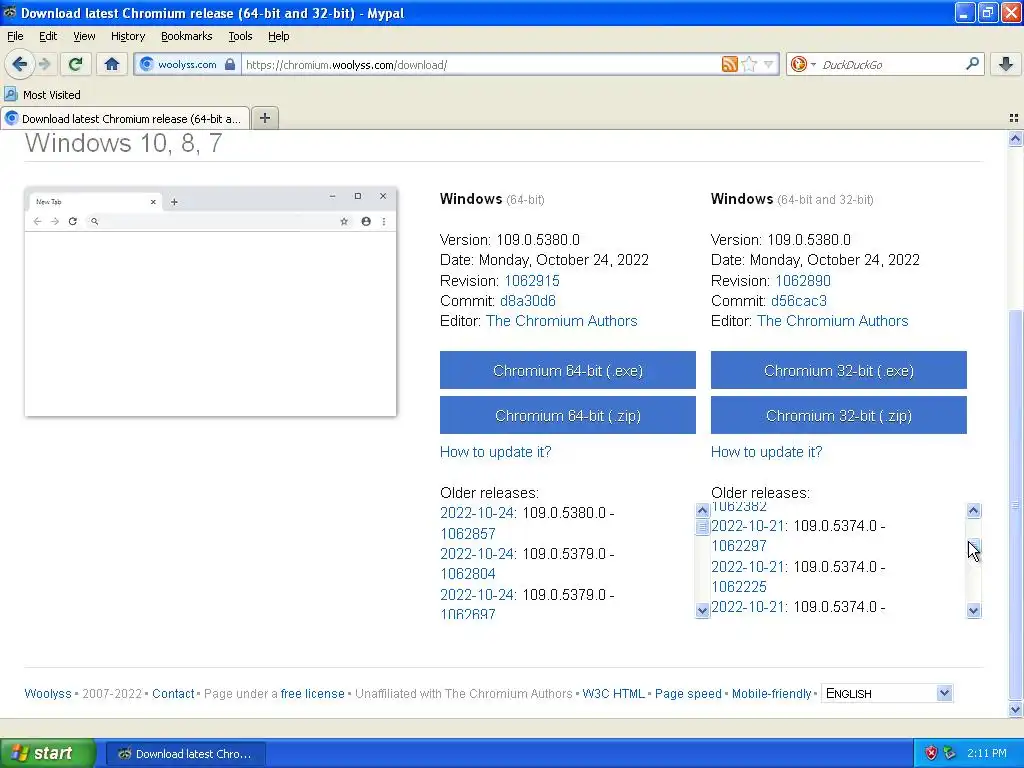Open older release revision 1062804

468,573
